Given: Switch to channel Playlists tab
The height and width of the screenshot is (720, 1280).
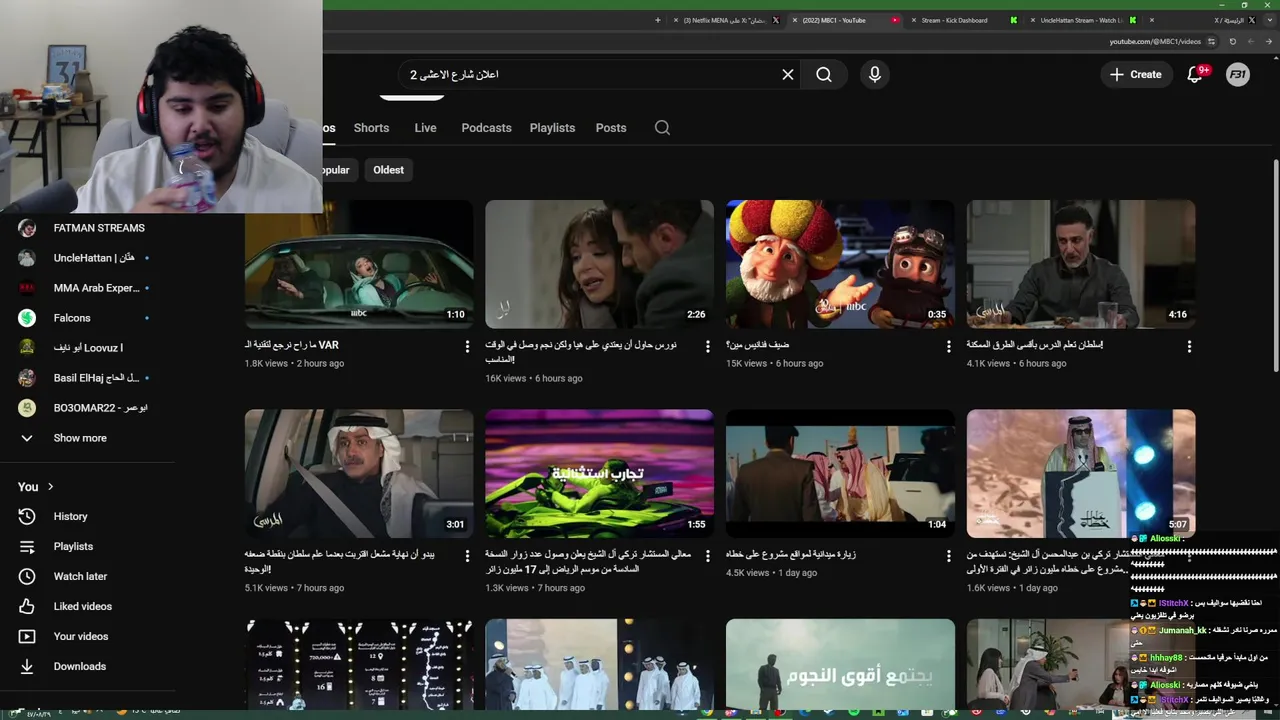Looking at the screenshot, I should [x=552, y=128].
